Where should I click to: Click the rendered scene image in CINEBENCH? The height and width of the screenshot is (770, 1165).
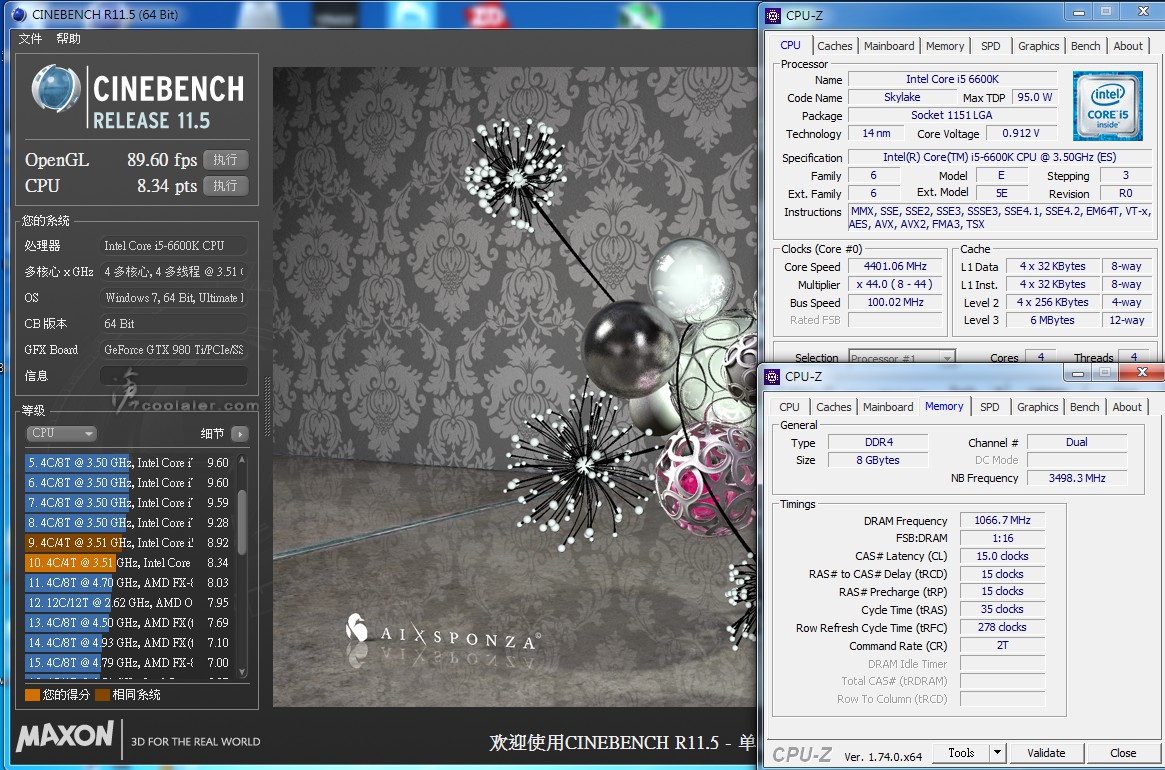coord(514,386)
